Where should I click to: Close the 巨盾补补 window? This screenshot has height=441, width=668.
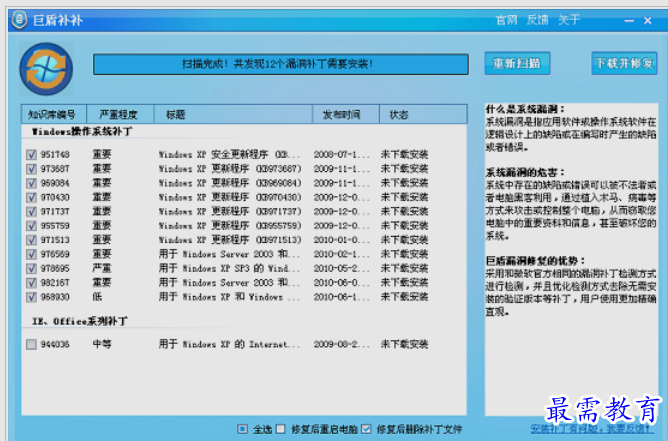click(x=648, y=20)
